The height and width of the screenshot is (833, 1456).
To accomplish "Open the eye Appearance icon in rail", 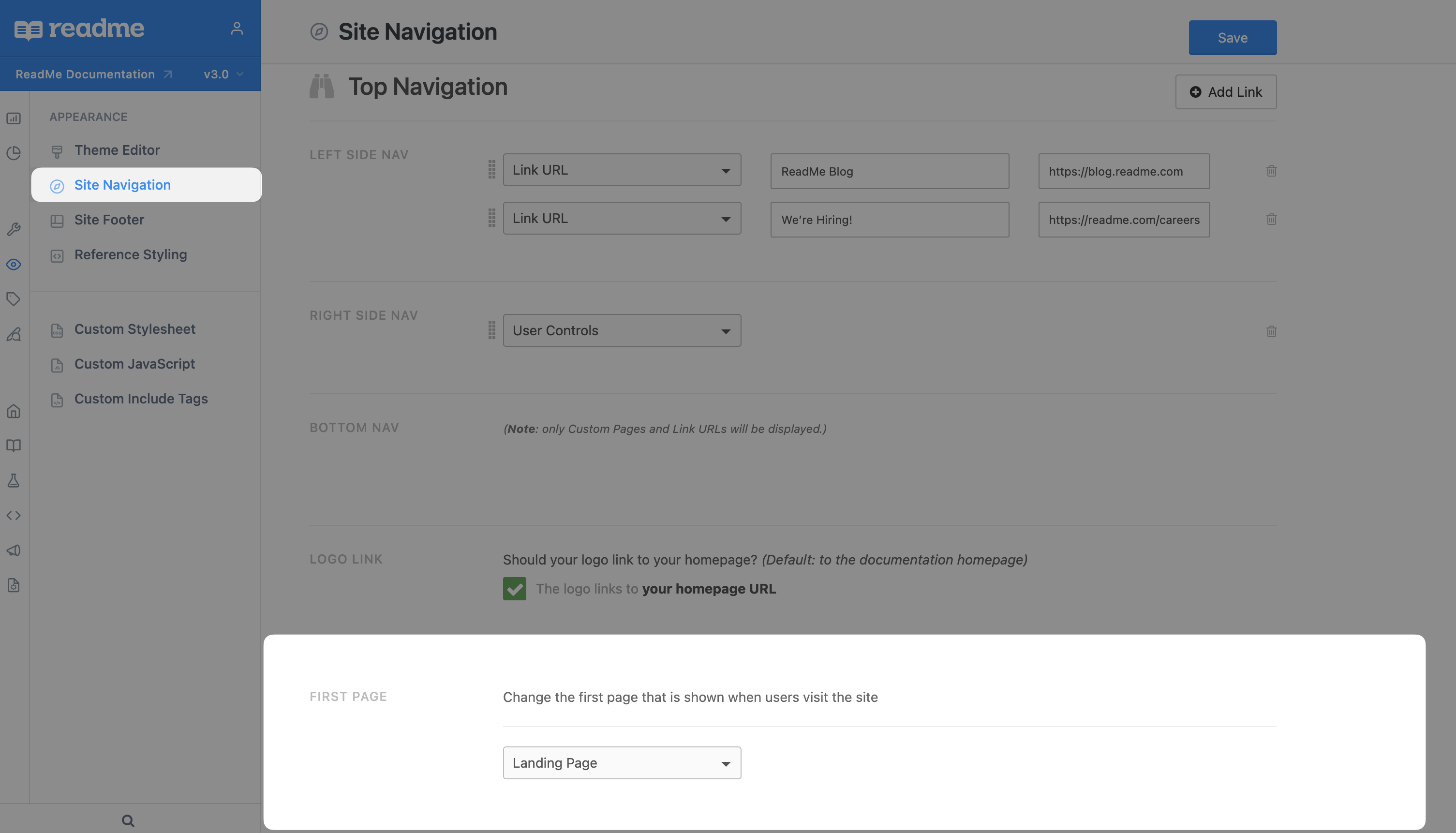I will 14,264.
